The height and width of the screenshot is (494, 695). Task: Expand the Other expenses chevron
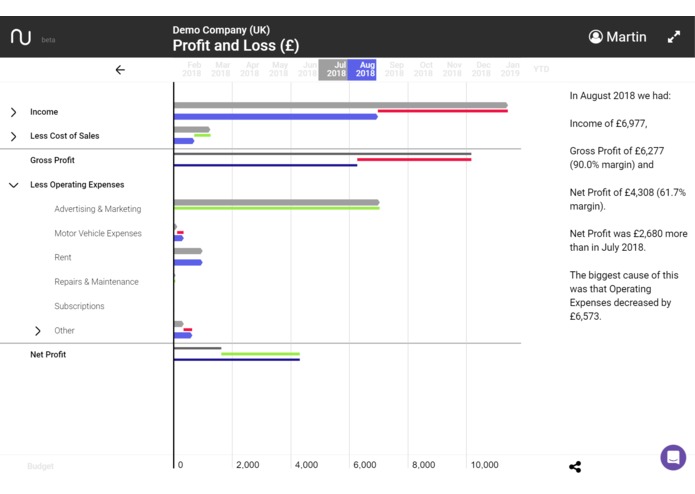click(x=38, y=331)
